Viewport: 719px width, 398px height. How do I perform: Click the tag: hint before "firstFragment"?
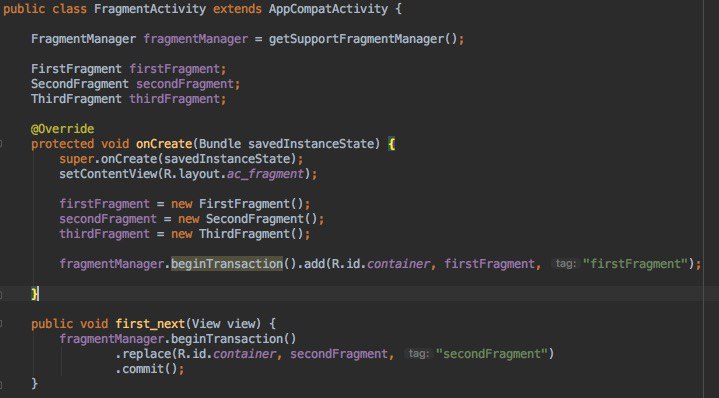click(565, 264)
